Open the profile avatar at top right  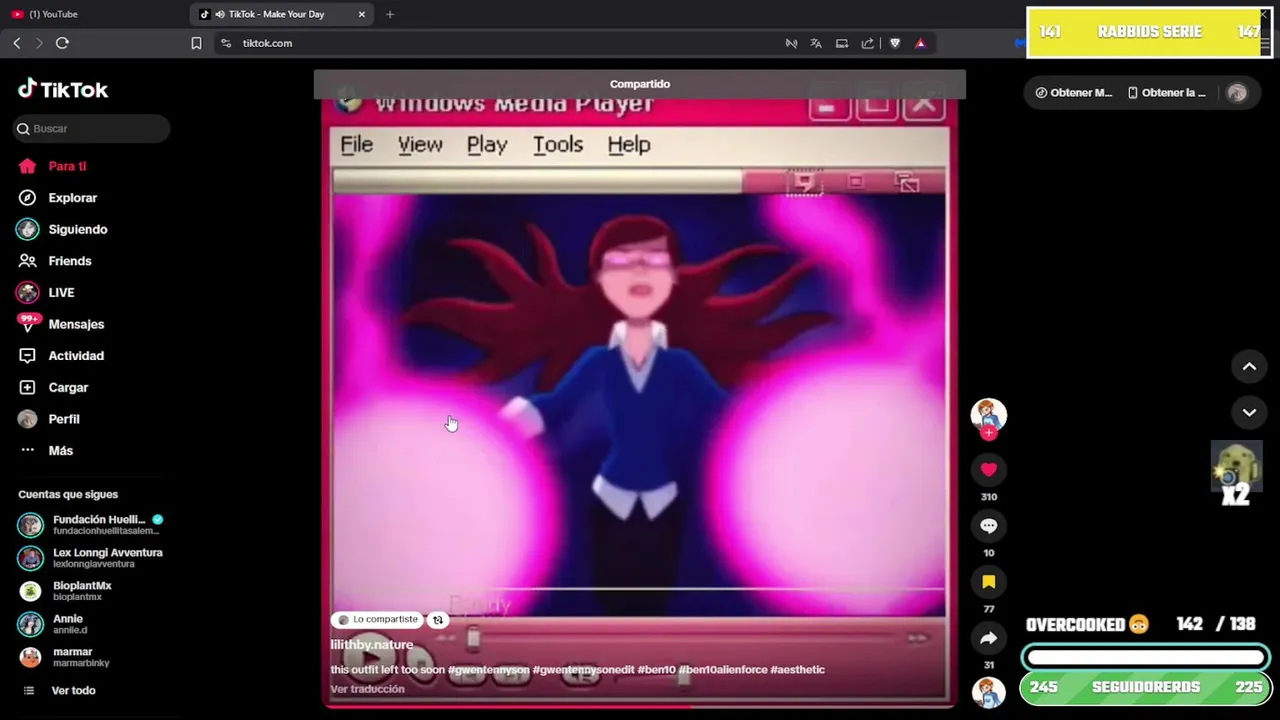pos(1237,93)
